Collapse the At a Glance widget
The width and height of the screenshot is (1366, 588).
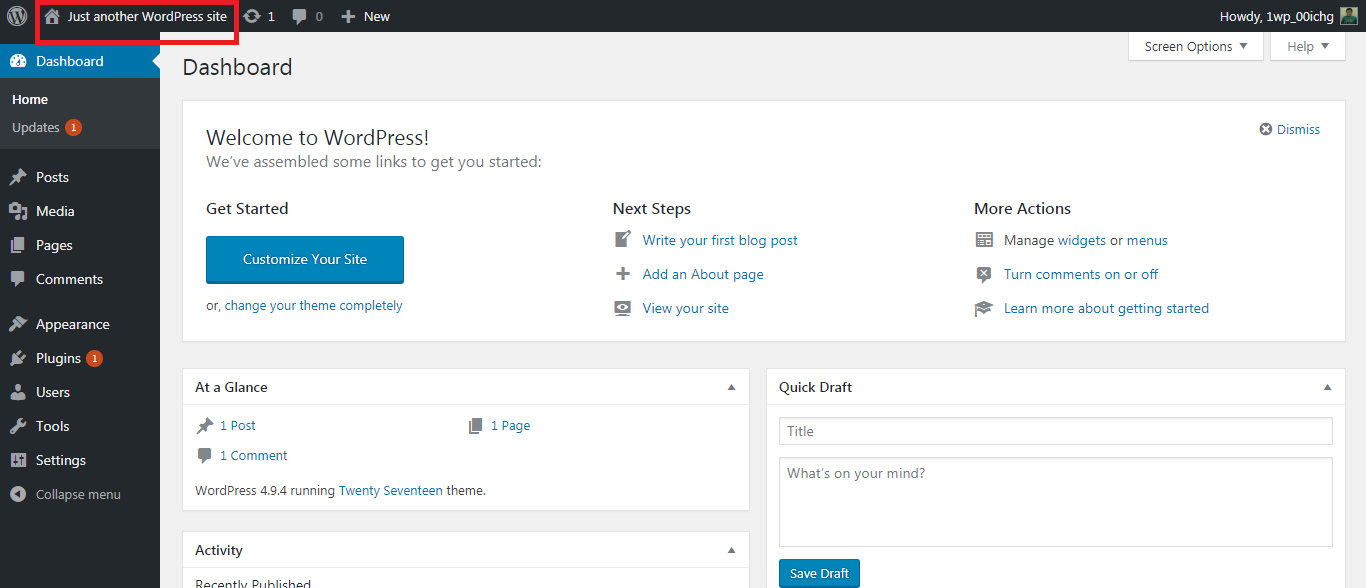coord(731,387)
